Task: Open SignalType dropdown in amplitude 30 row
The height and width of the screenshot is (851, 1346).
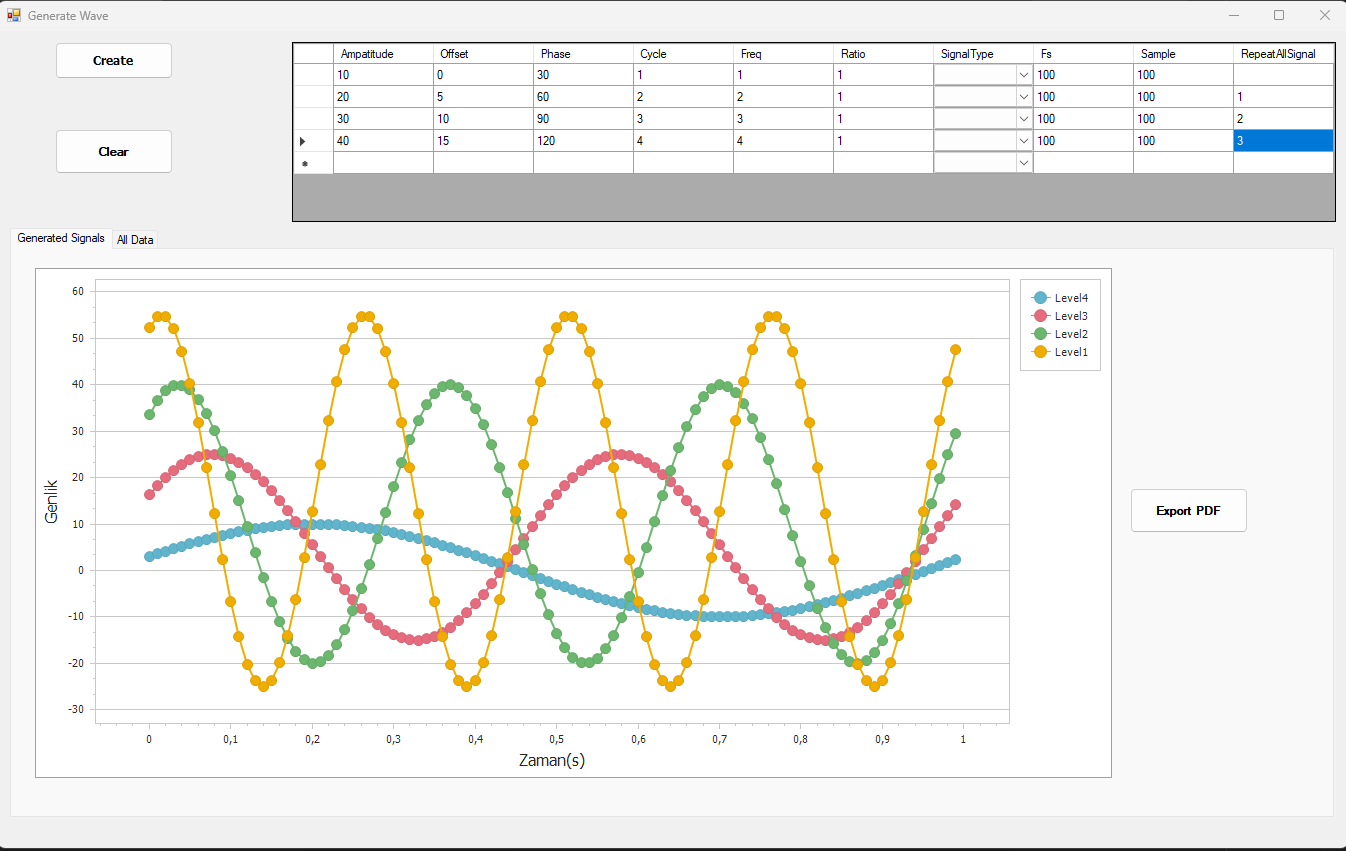Action: point(1023,119)
